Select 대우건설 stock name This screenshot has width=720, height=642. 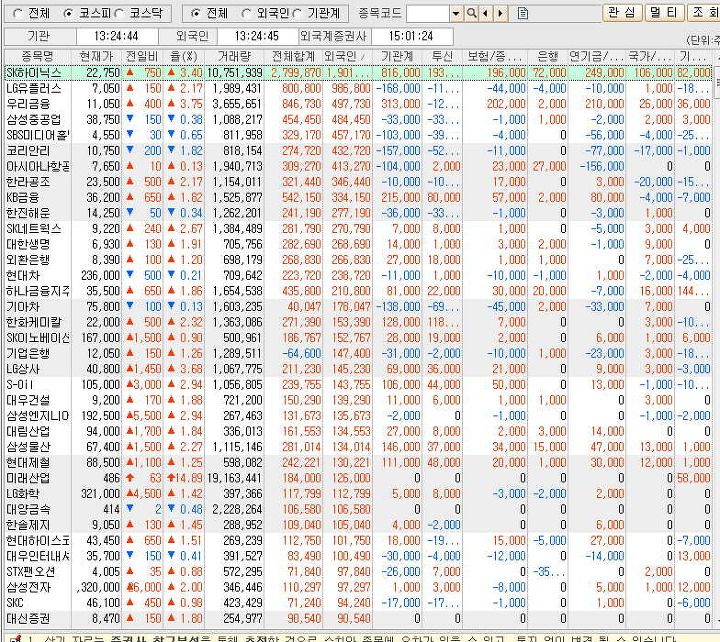(28, 401)
